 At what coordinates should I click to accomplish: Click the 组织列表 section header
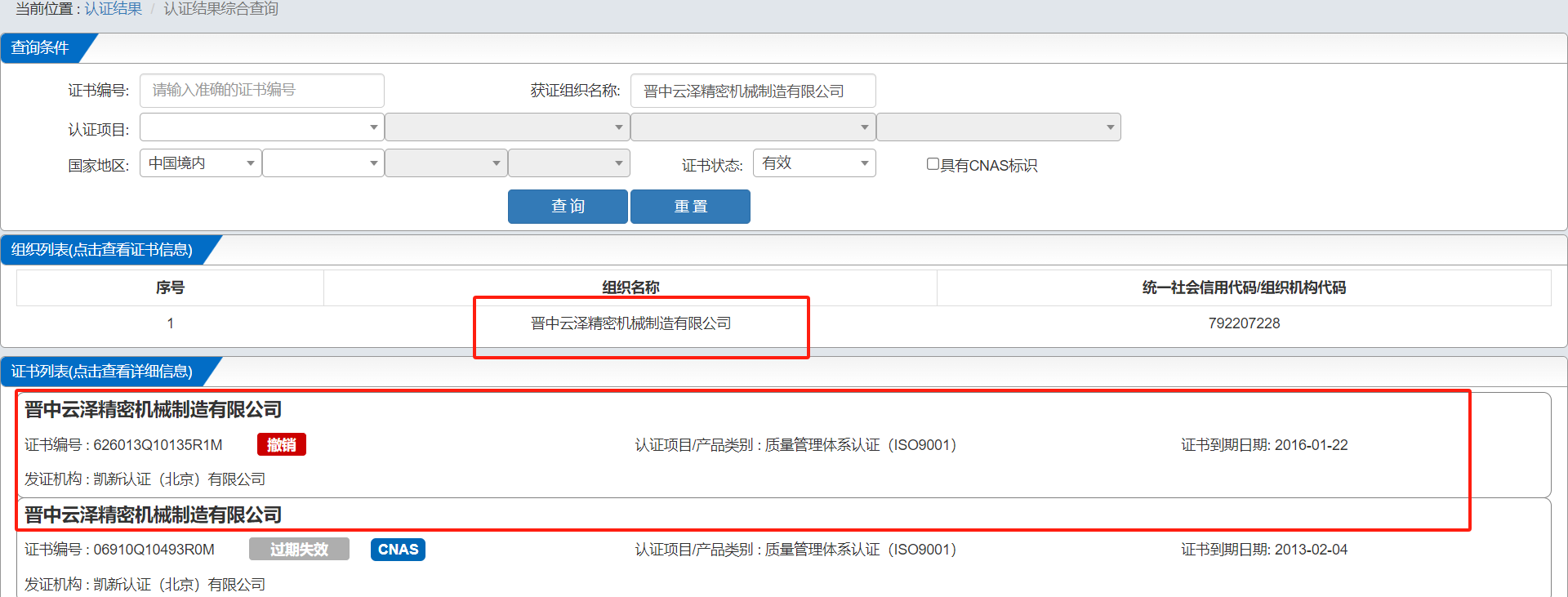(x=102, y=250)
